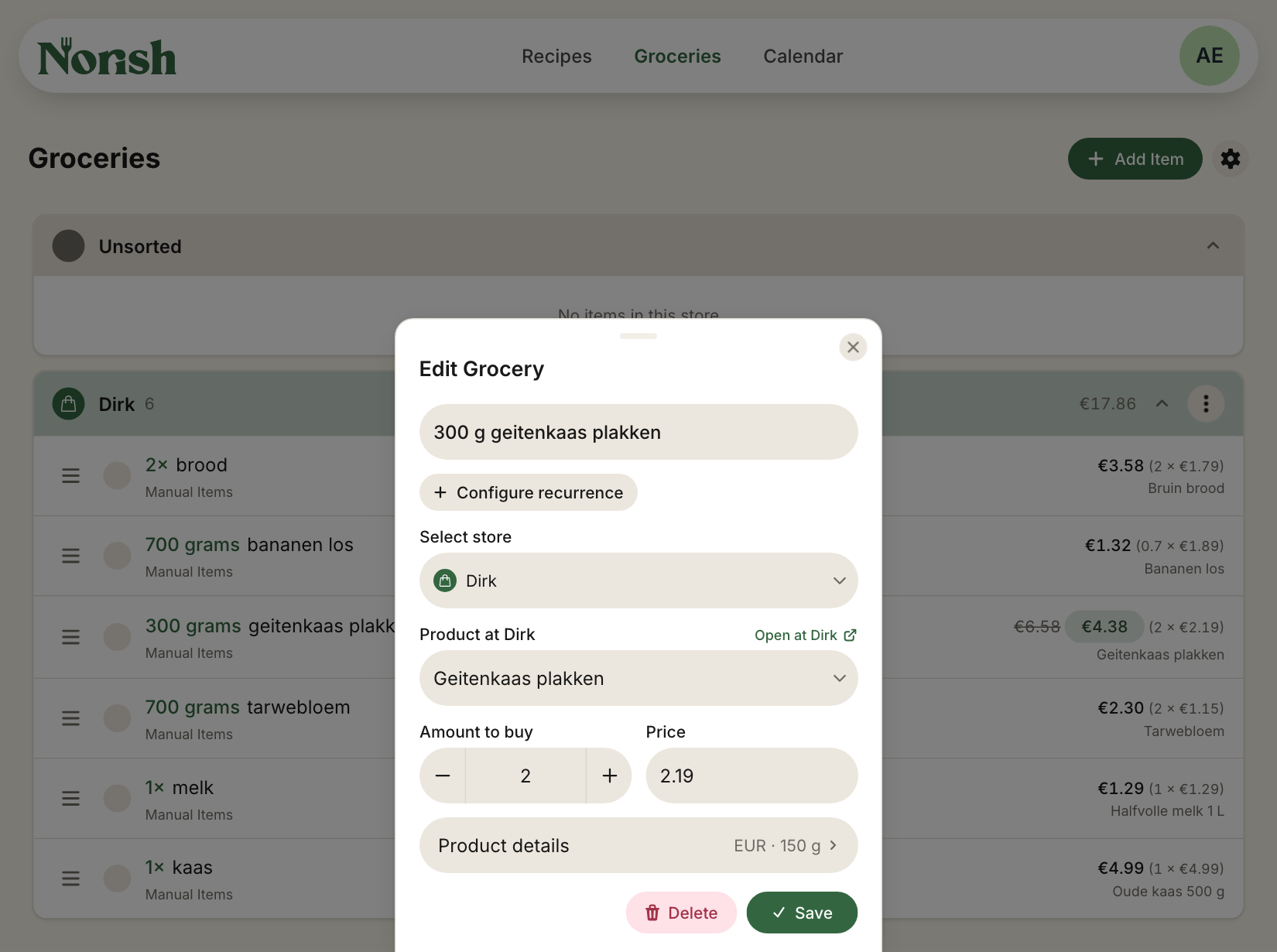
Task: Click 'Bruin brood' product label
Action: pos(1186,488)
